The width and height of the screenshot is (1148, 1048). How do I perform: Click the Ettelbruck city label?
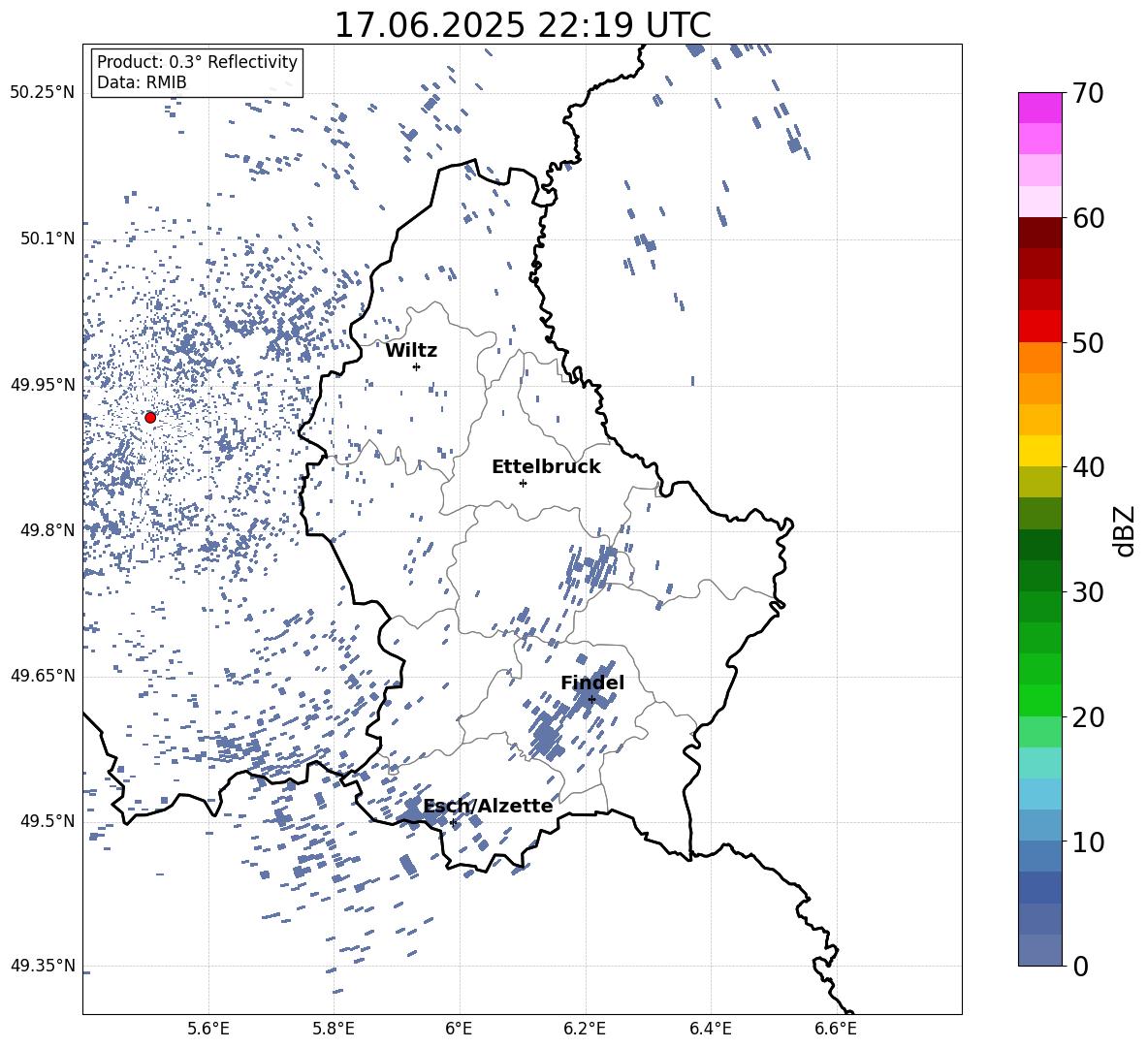(x=546, y=467)
